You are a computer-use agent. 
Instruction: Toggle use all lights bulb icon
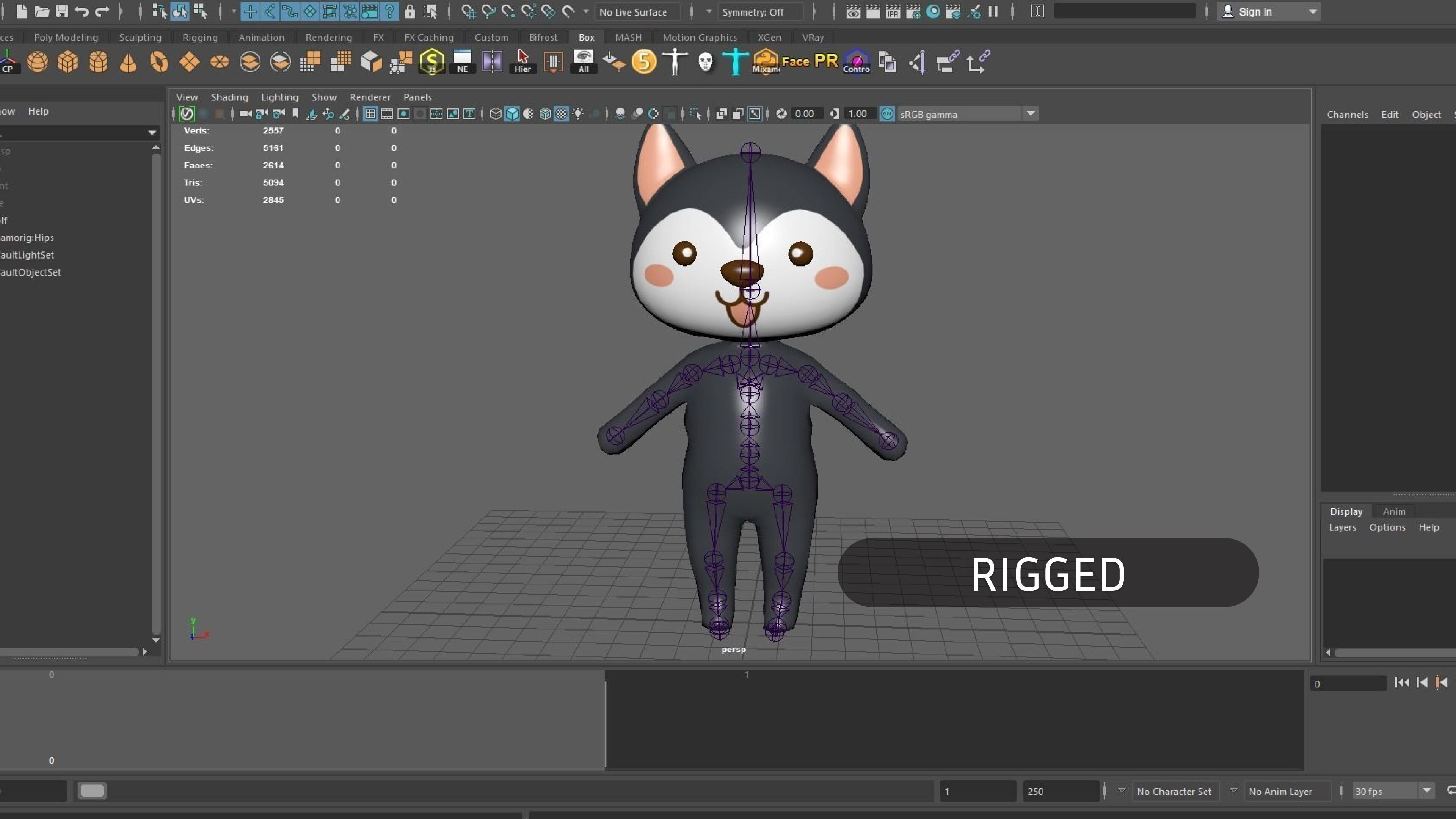(x=577, y=114)
